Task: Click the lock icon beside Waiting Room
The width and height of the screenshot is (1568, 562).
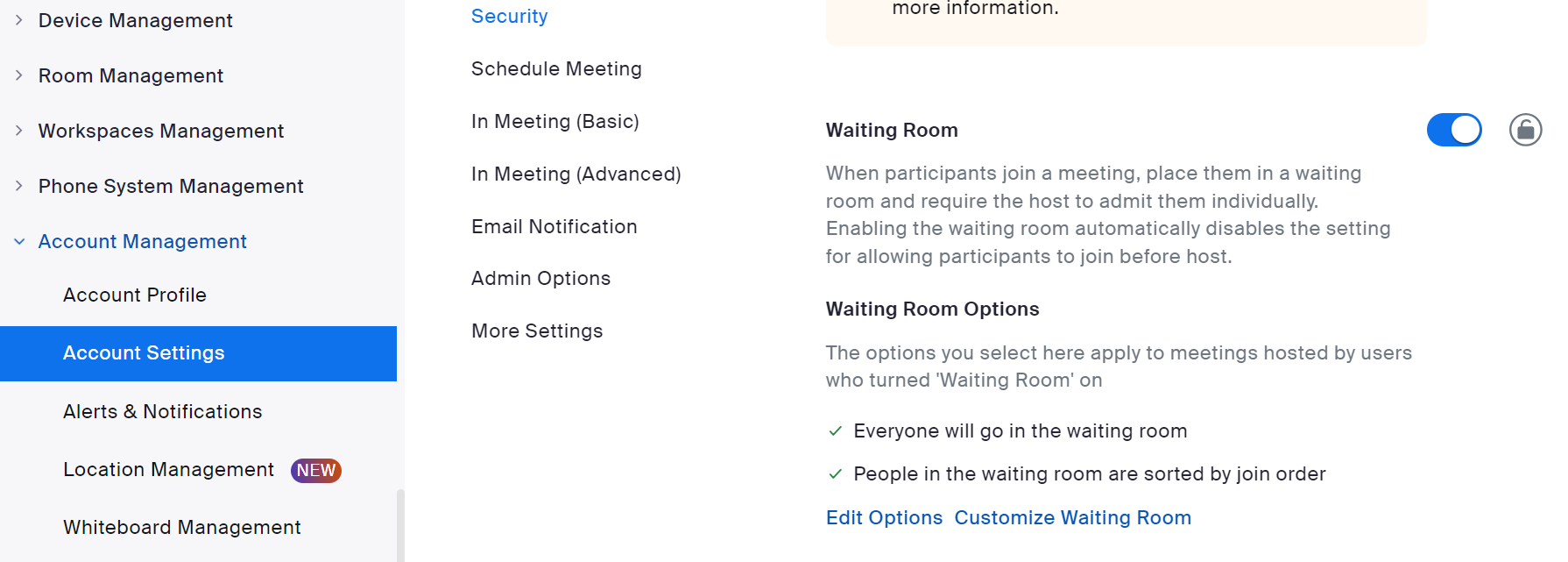Action: 1525,130
